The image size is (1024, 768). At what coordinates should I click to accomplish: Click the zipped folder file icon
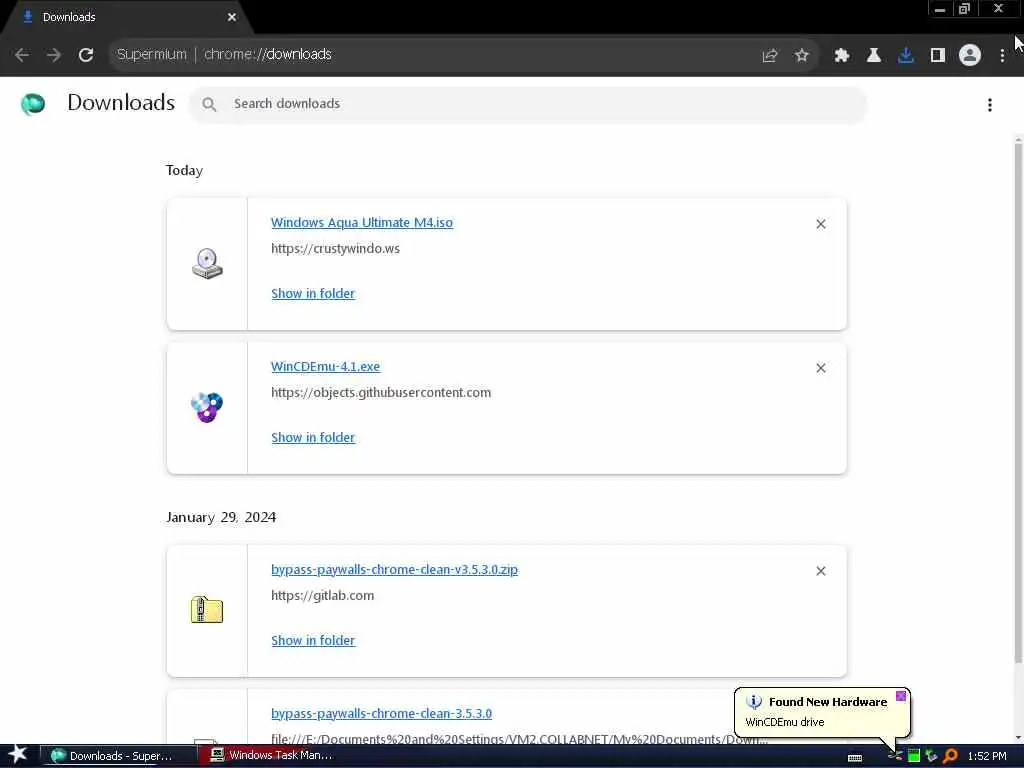[207, 610]
